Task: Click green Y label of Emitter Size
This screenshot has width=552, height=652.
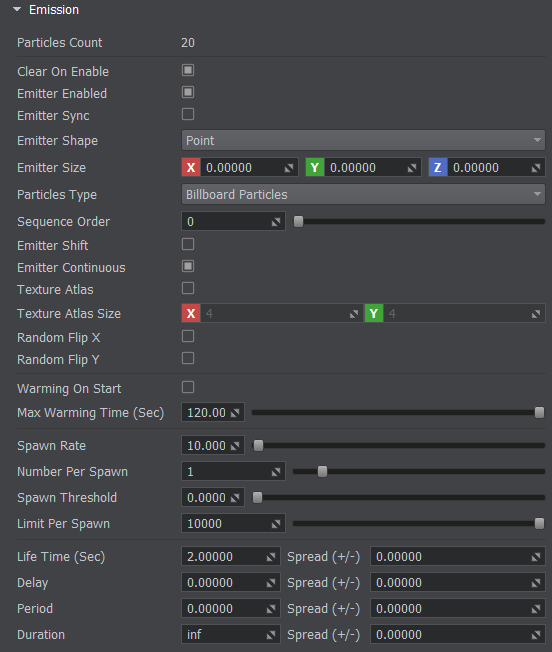Action: tap(315, 168)
